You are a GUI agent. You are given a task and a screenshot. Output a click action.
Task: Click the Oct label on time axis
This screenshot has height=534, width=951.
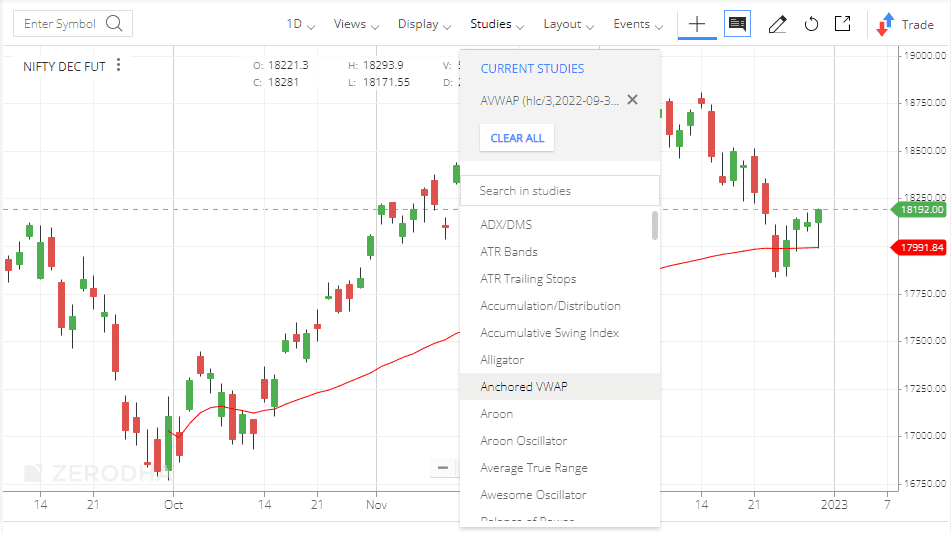point(173,504)
